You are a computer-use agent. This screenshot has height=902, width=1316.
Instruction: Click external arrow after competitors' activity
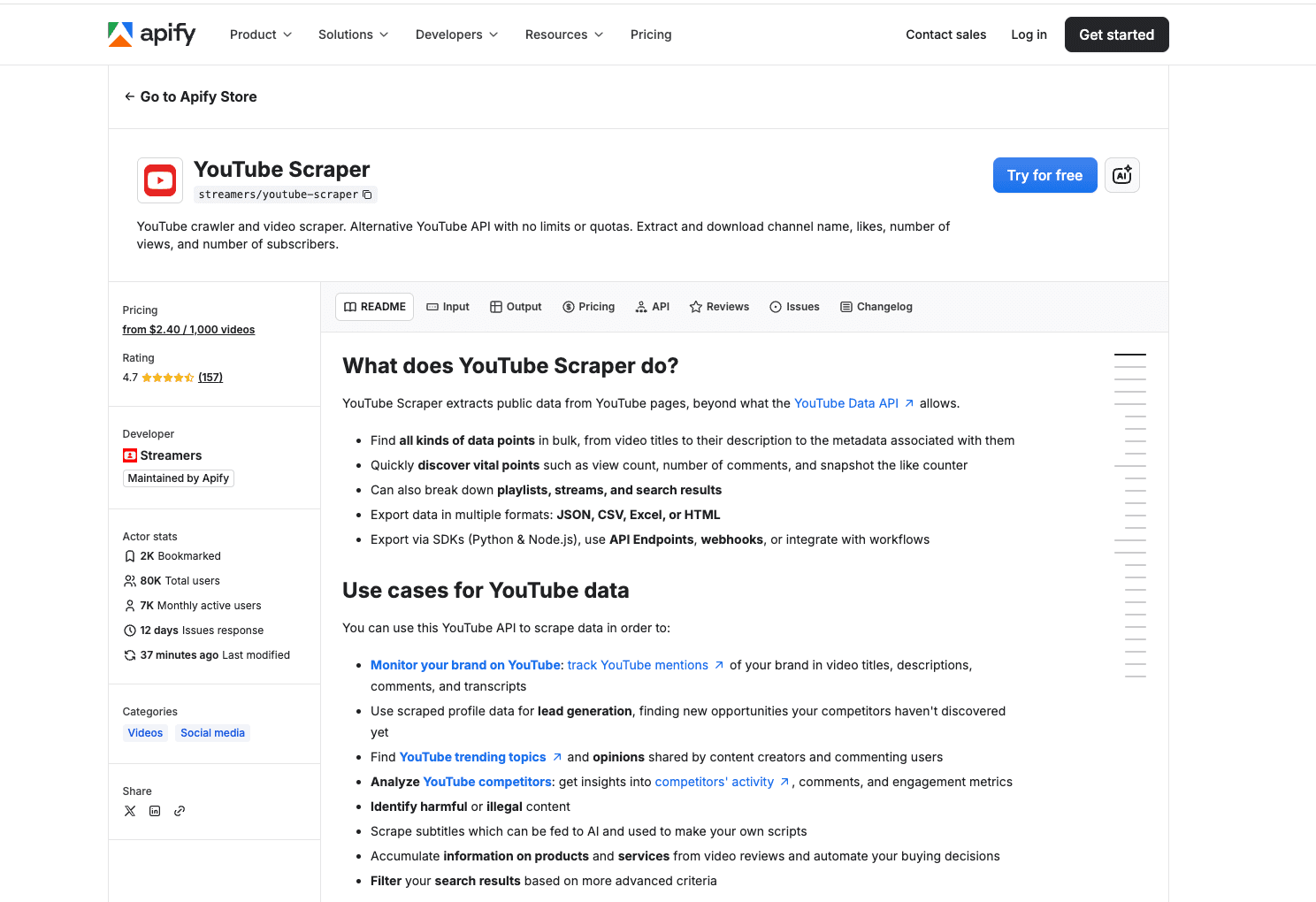pos(784,782)
